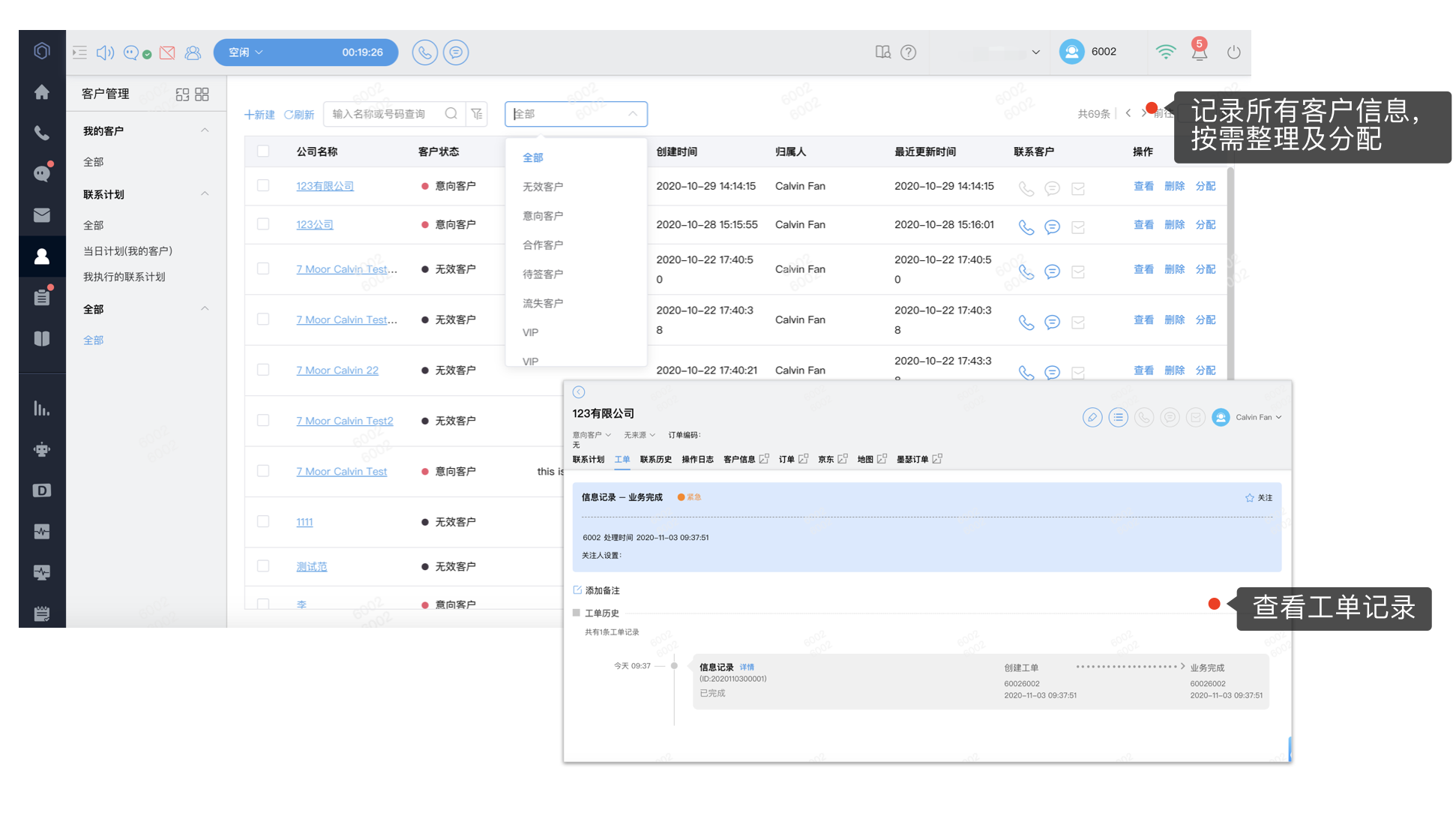Image resolution: width=1456 pixels, height=816 pixels.
Task: Switch to the grid card view icon
Action: coord(202,94)
